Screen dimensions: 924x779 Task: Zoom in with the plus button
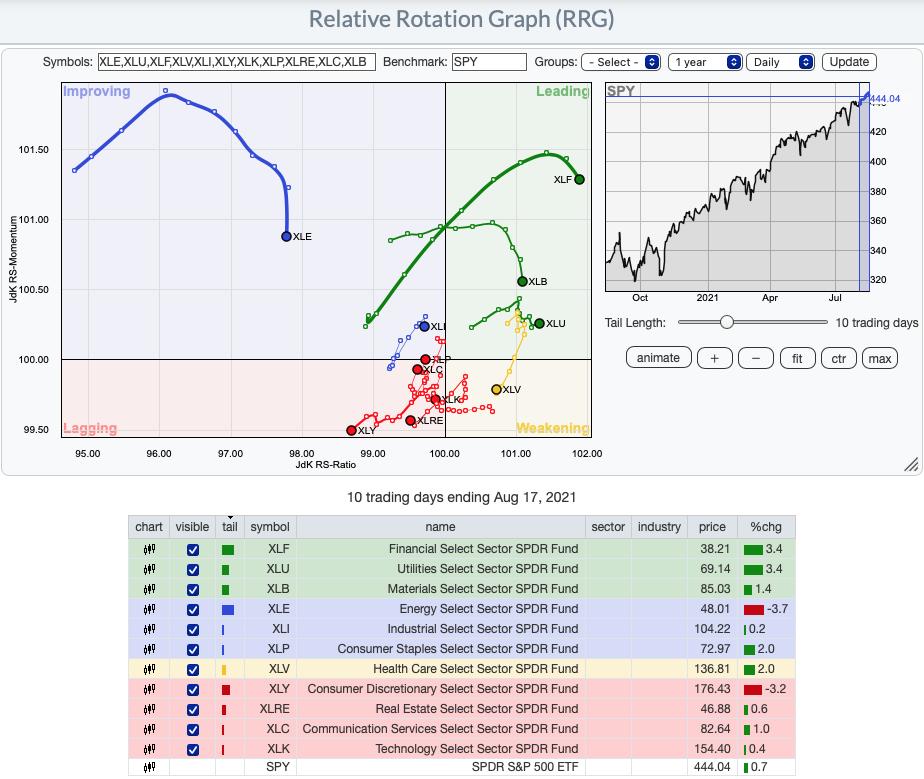point(714,358)
